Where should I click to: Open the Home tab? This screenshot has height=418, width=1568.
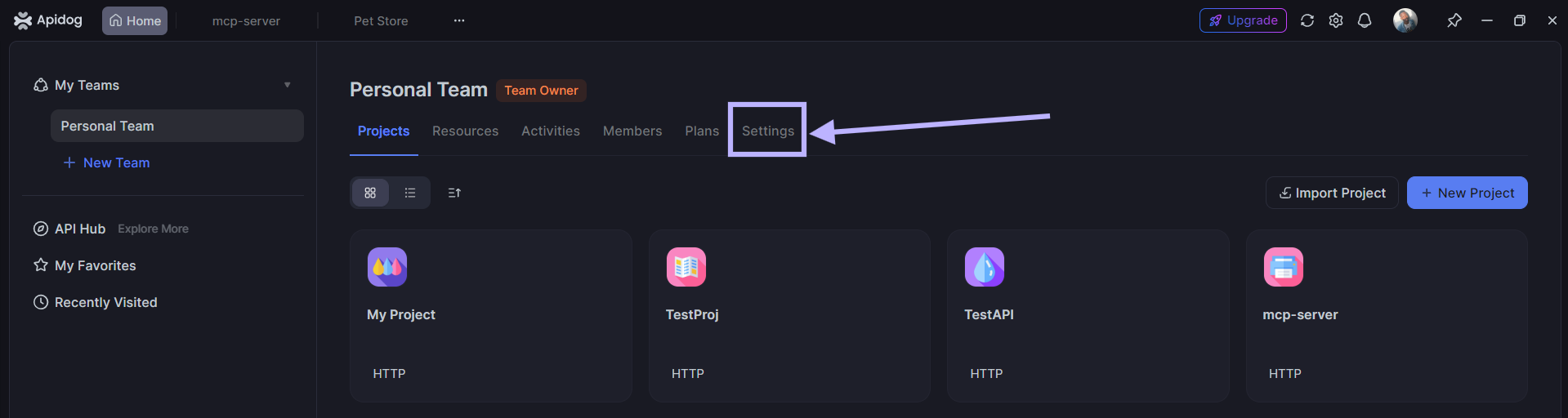135,21
